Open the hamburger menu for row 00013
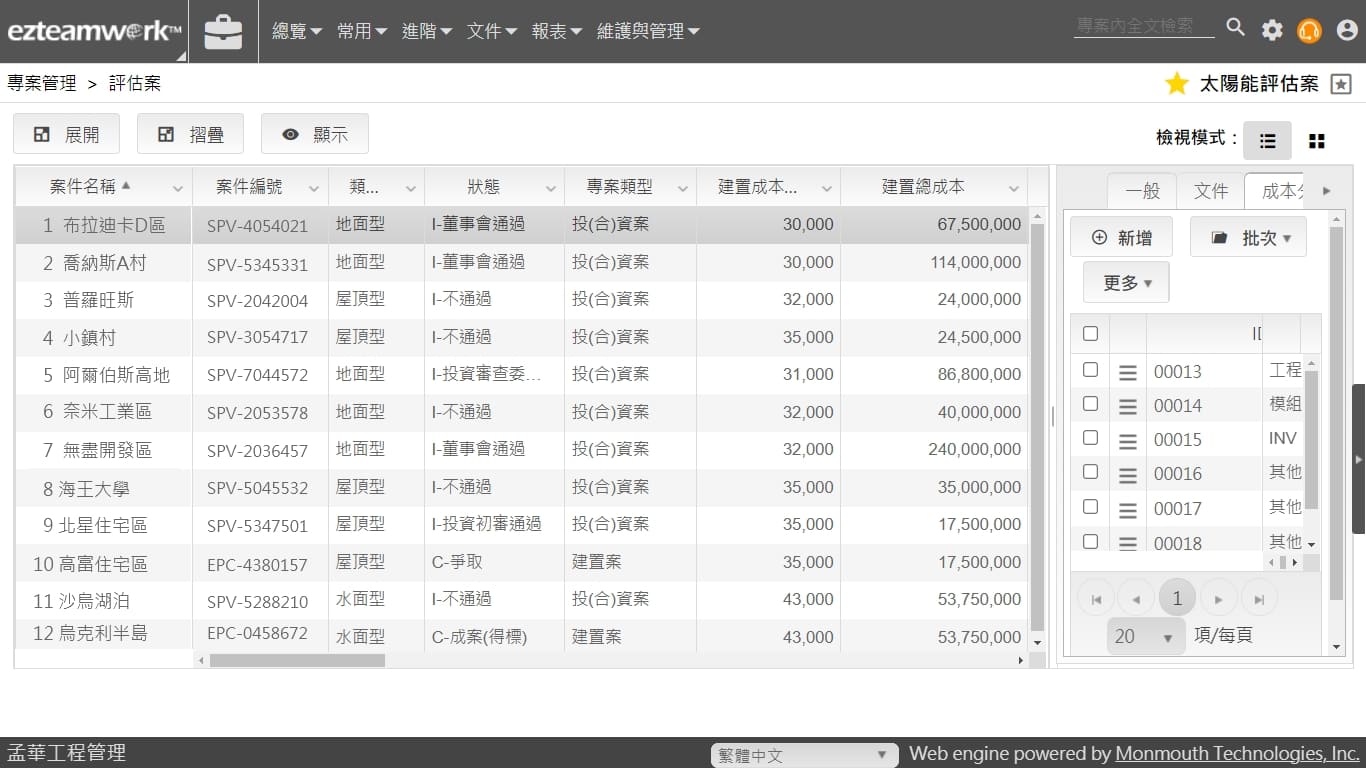1366x768 pixels. point(1128,372)
